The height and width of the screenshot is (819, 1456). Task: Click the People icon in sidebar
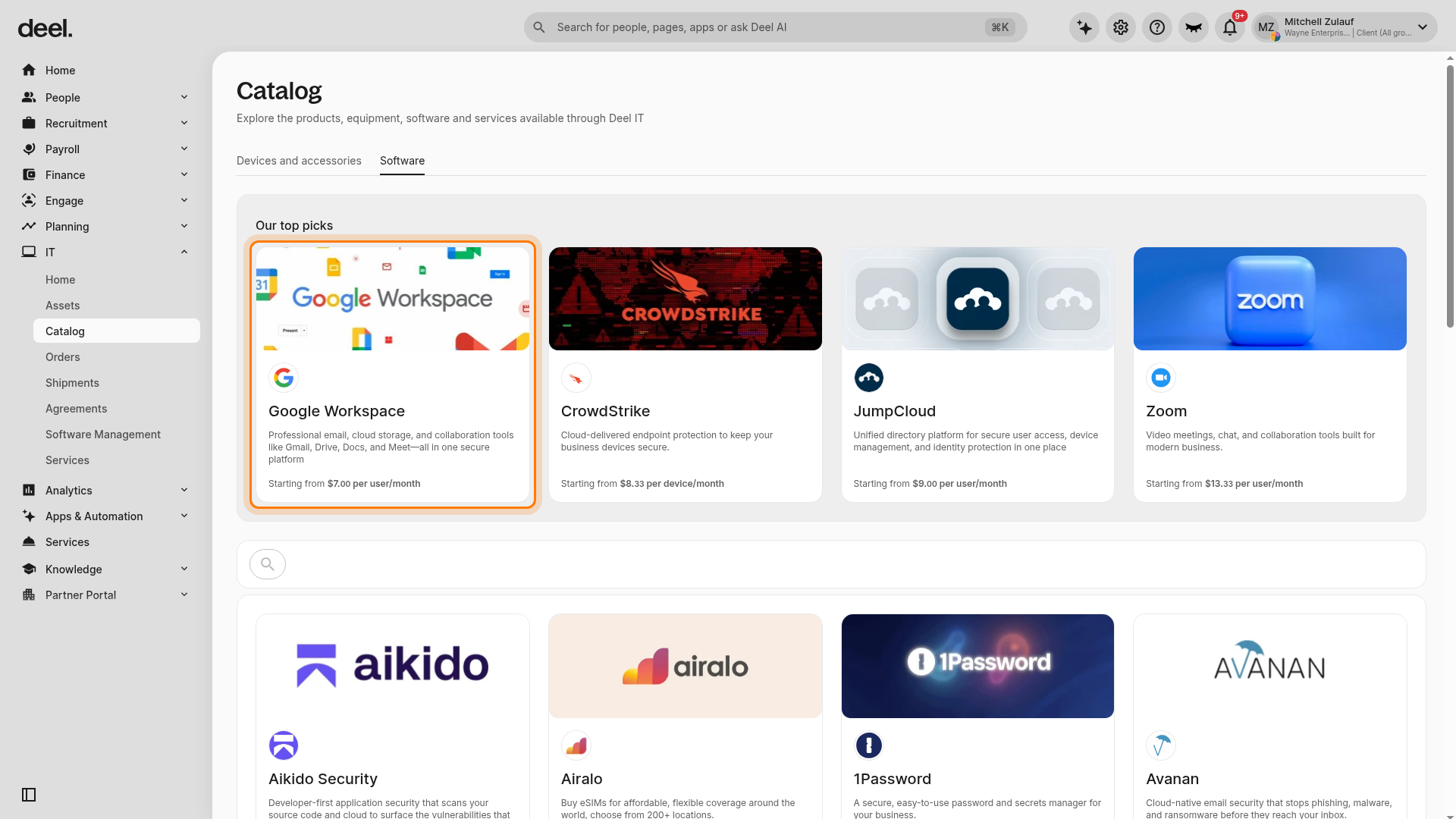29,97
